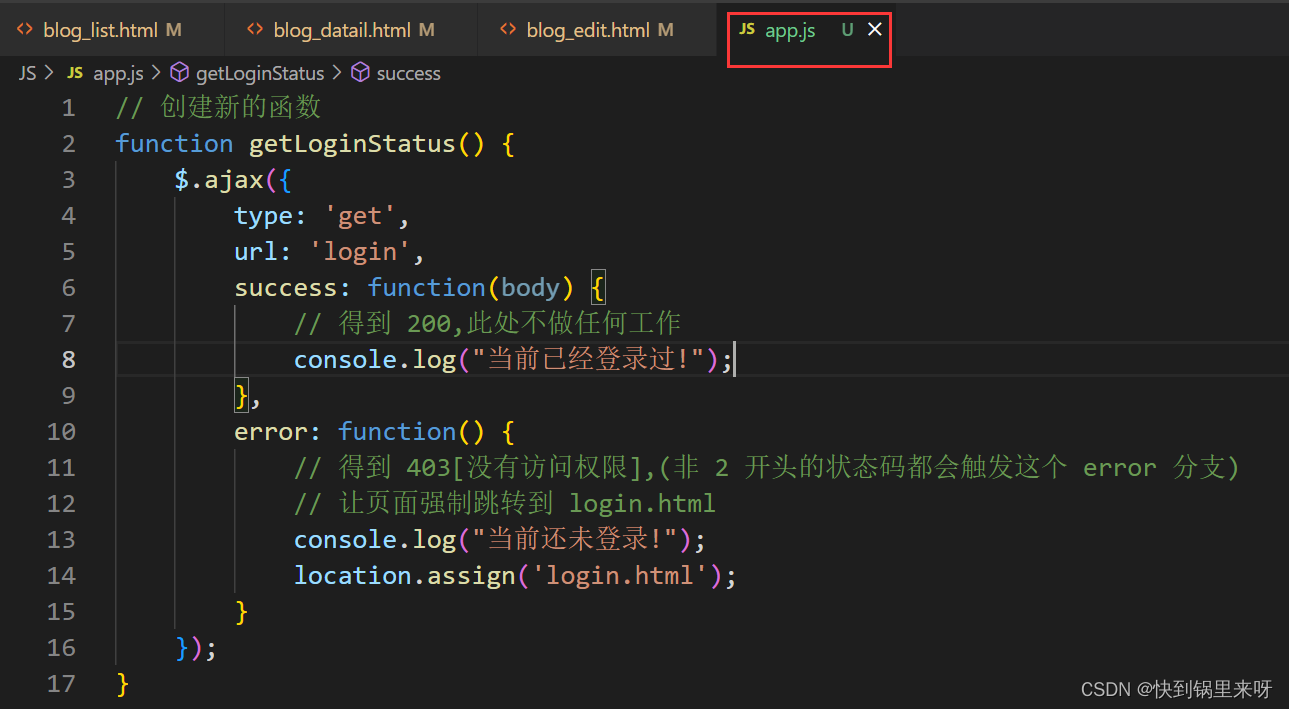Close the app.js editor tab
The height and width of the screenshot is (709, 1289).
(x=875, y=30)
